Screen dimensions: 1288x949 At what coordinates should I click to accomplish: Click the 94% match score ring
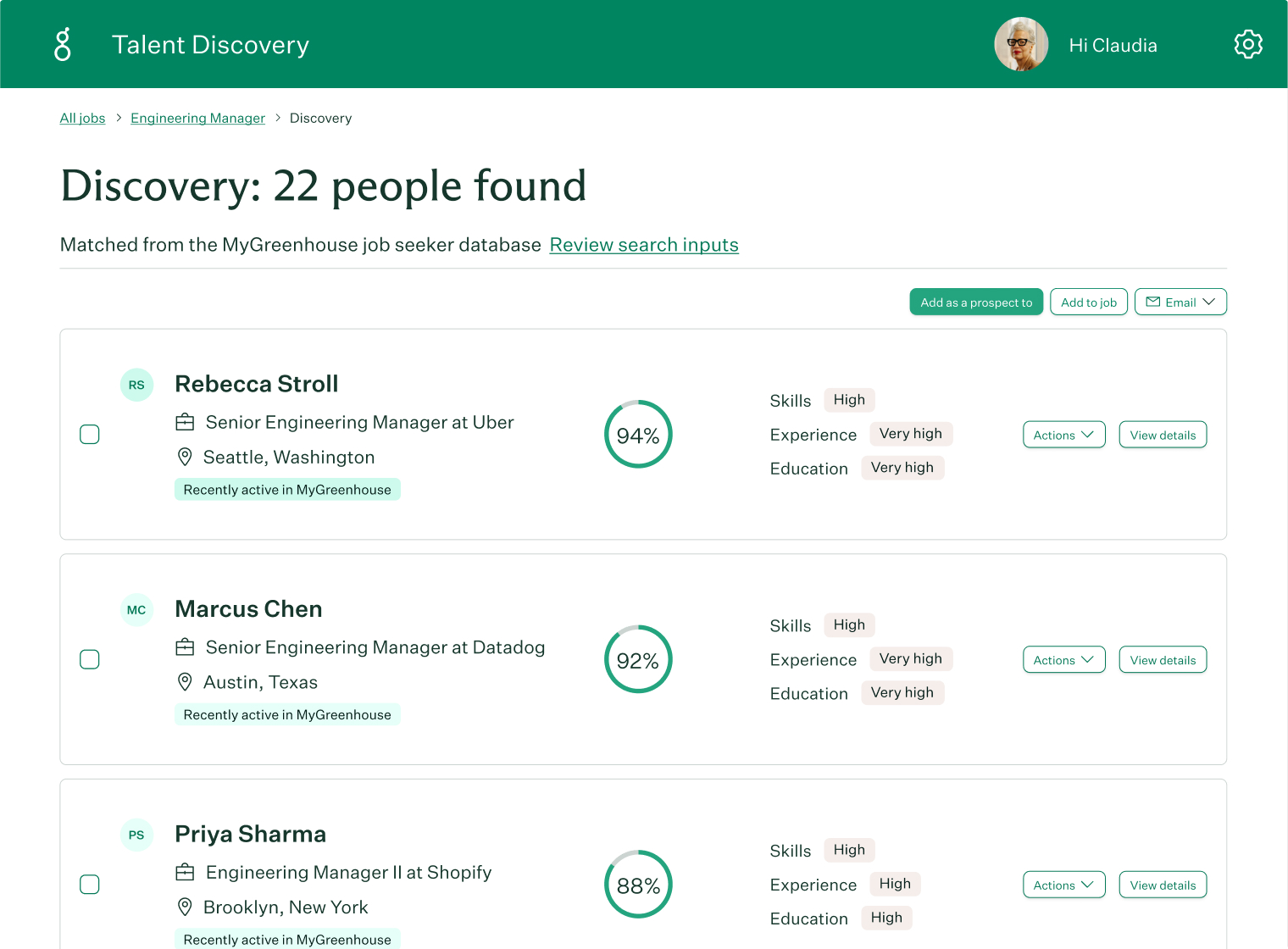(638, 435)
